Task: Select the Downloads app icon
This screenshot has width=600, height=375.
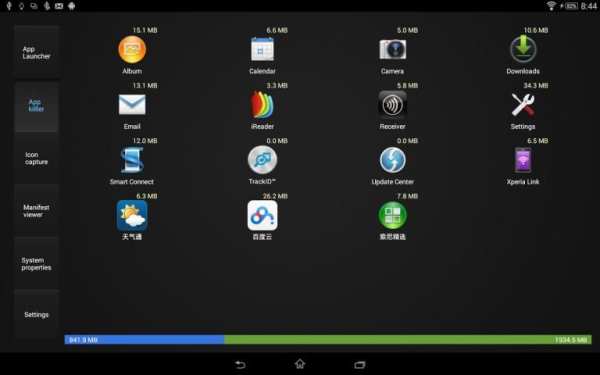Action: (523, 49)
